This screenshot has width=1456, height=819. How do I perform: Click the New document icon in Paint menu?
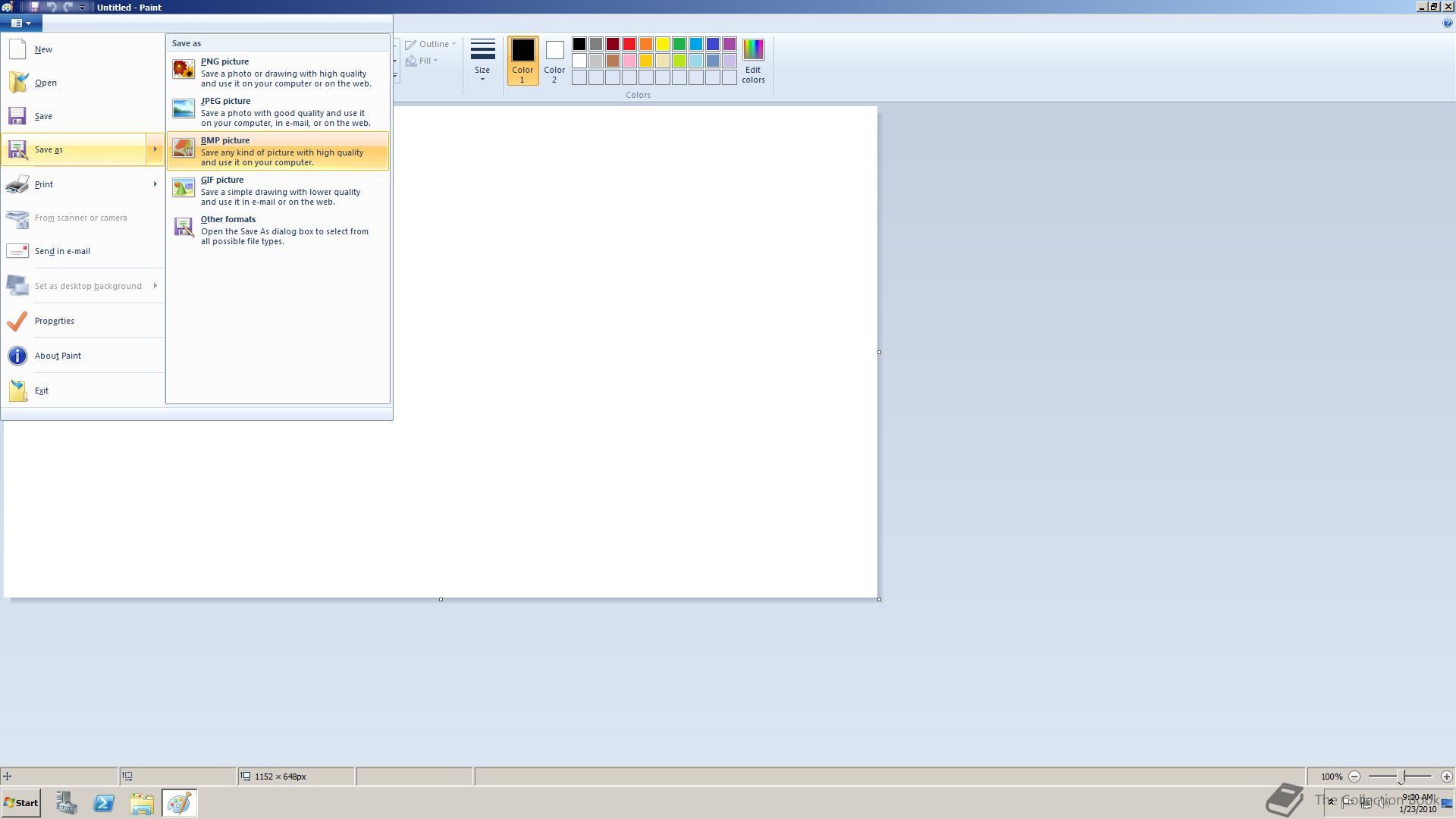click(17, 49)
